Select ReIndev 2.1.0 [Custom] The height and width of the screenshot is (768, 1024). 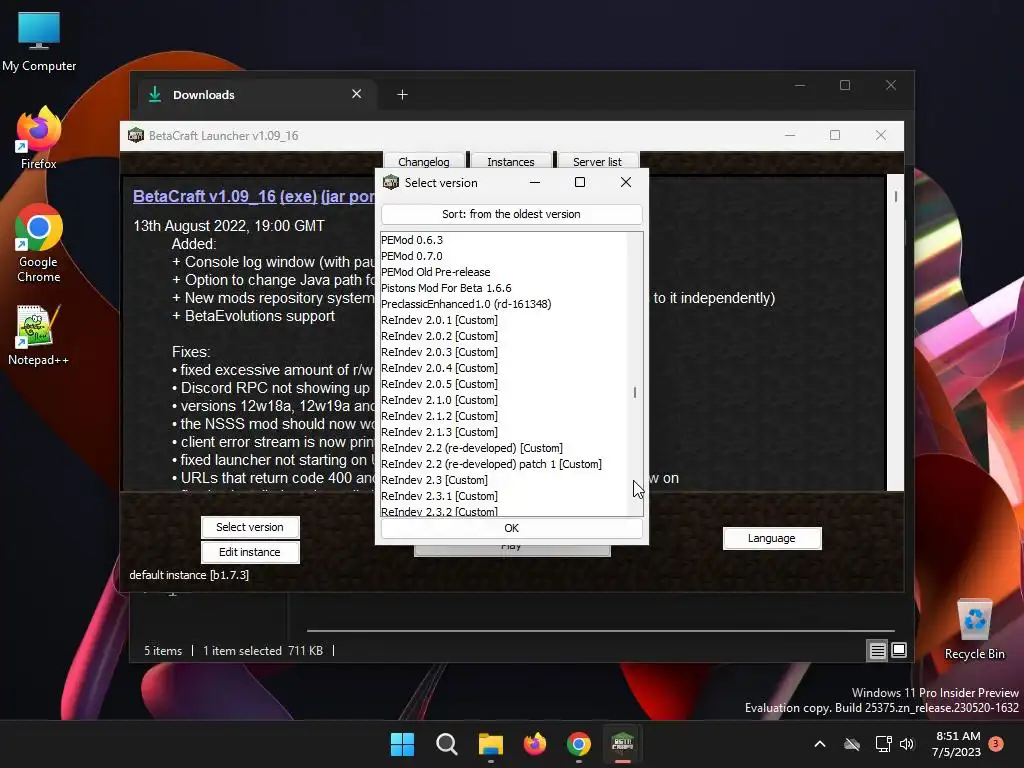pyautogui.click(x=504, y=400)
